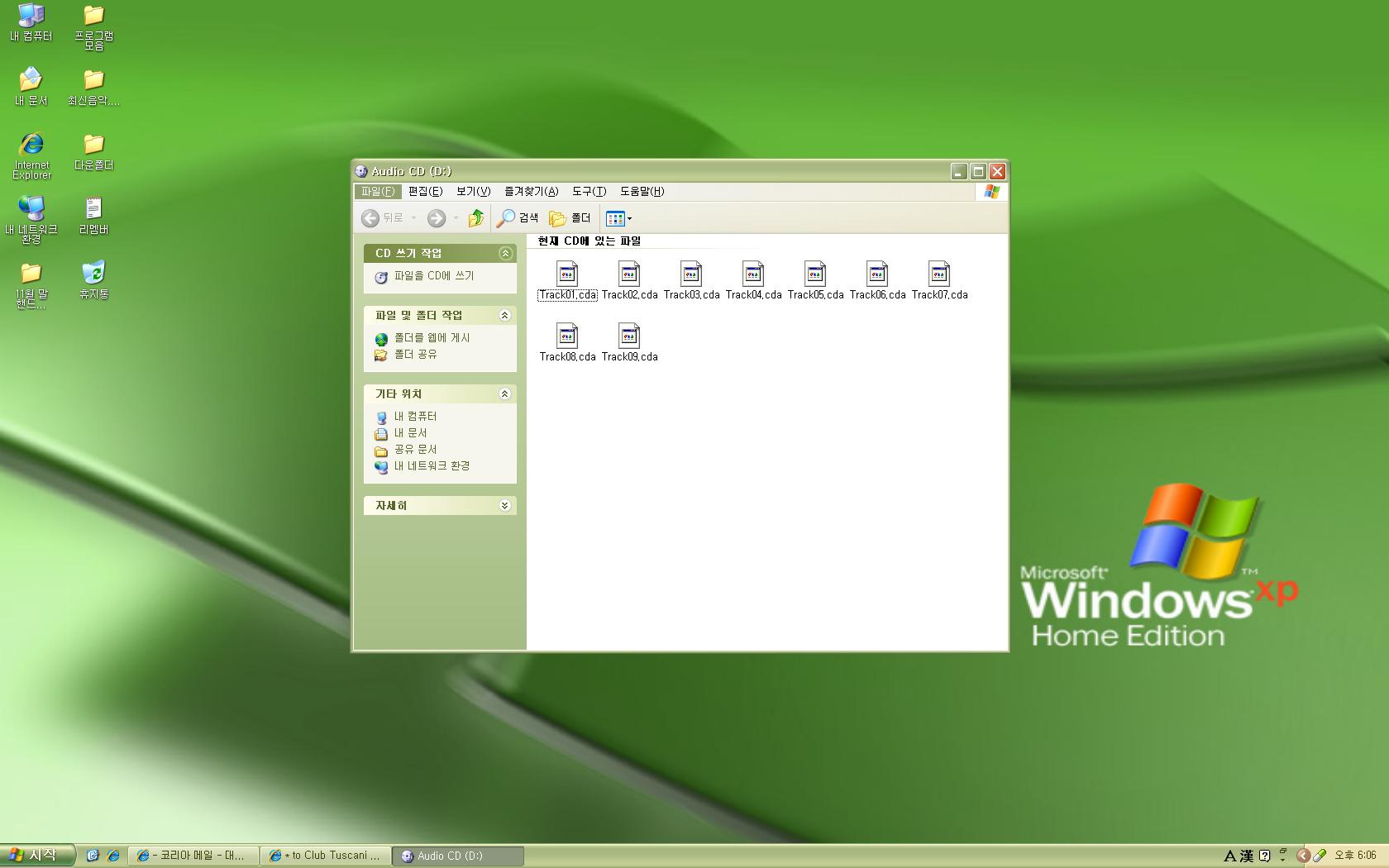1389x868 pixels.
Task: Go to 내 컴퓨터 in sidebar
Action: tap(415, 417)
